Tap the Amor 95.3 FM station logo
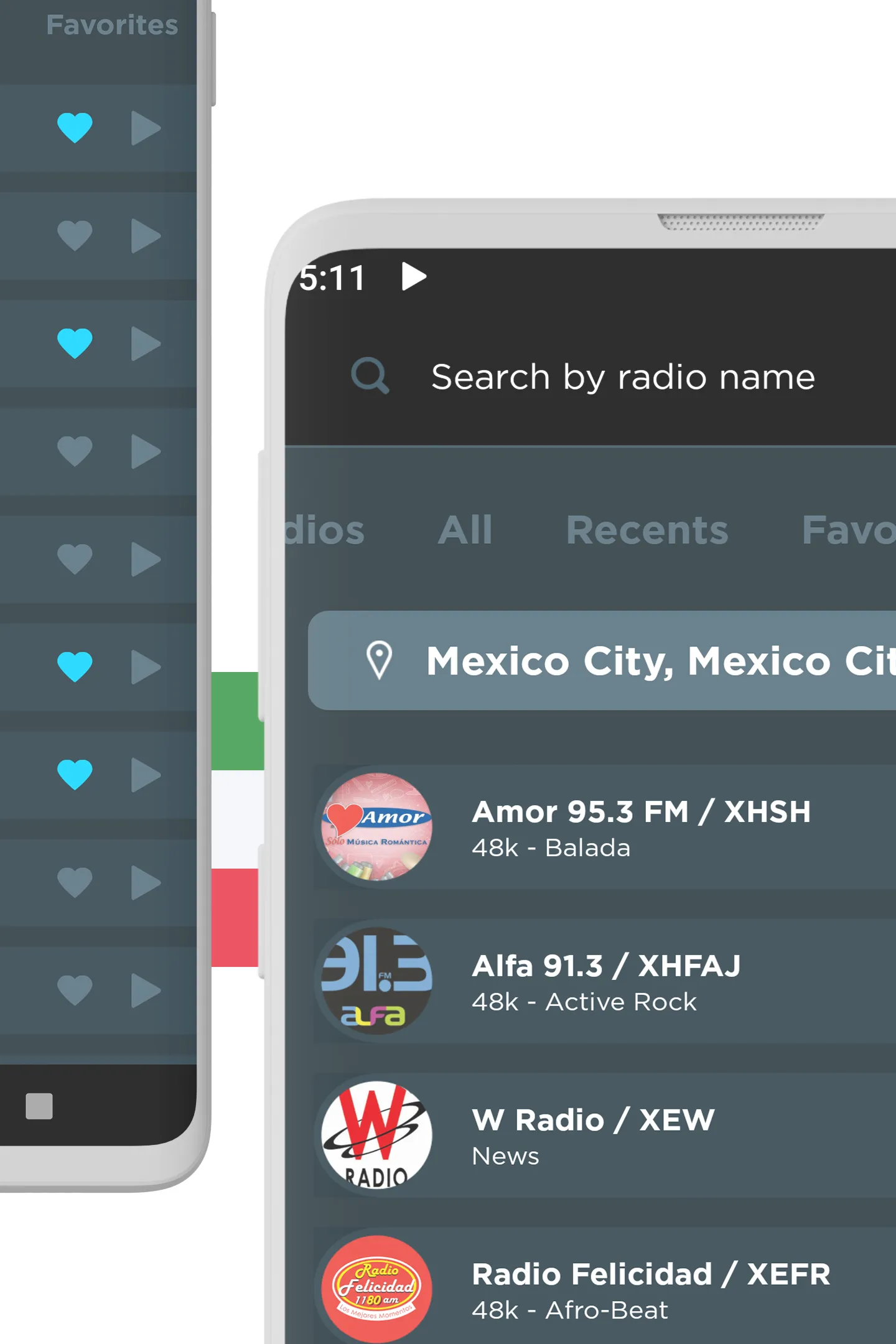 (376, 826)
